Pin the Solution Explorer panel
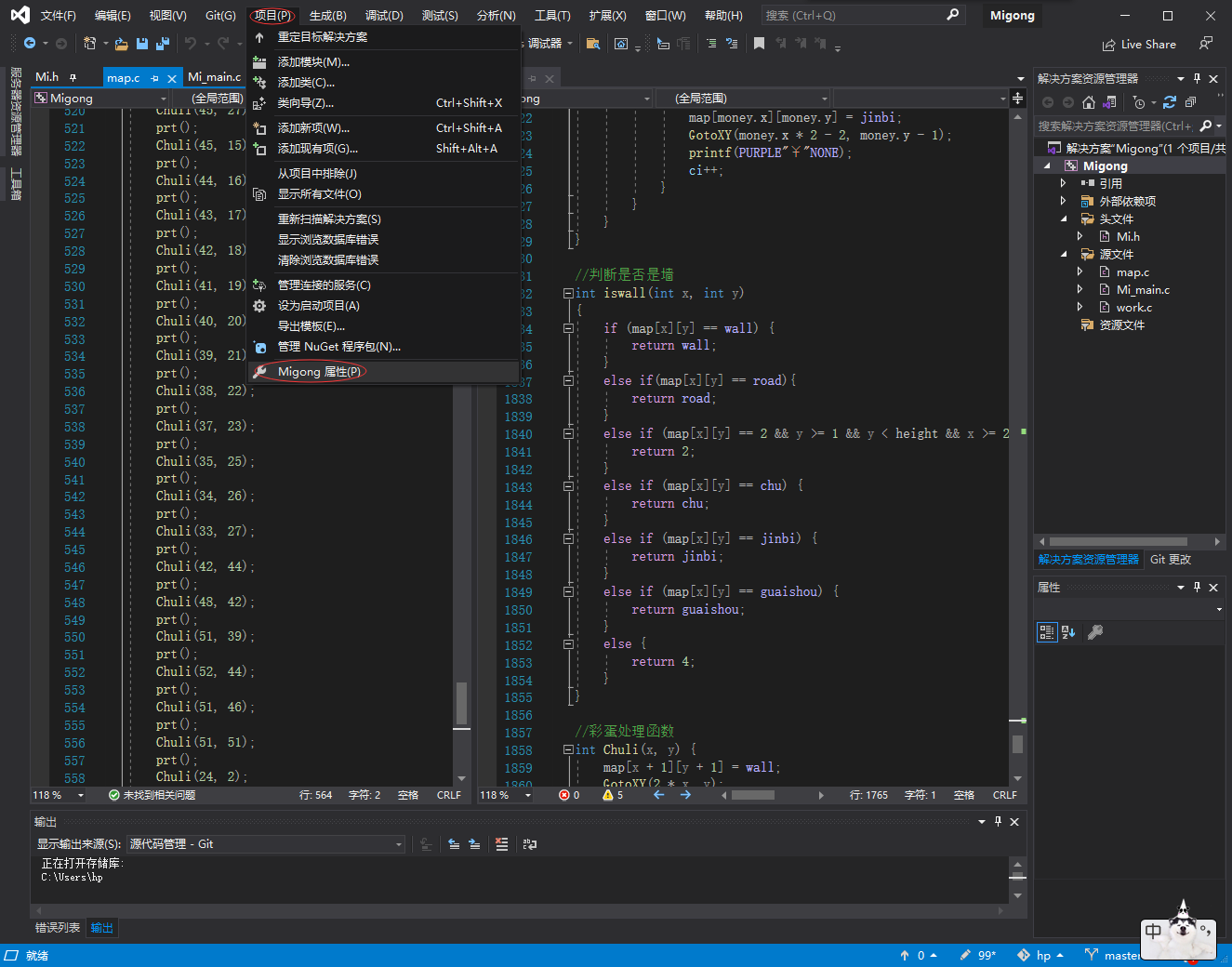The width and height of the screenshot is (1232, 967). pyautogui.click(x=1197, y=79)
